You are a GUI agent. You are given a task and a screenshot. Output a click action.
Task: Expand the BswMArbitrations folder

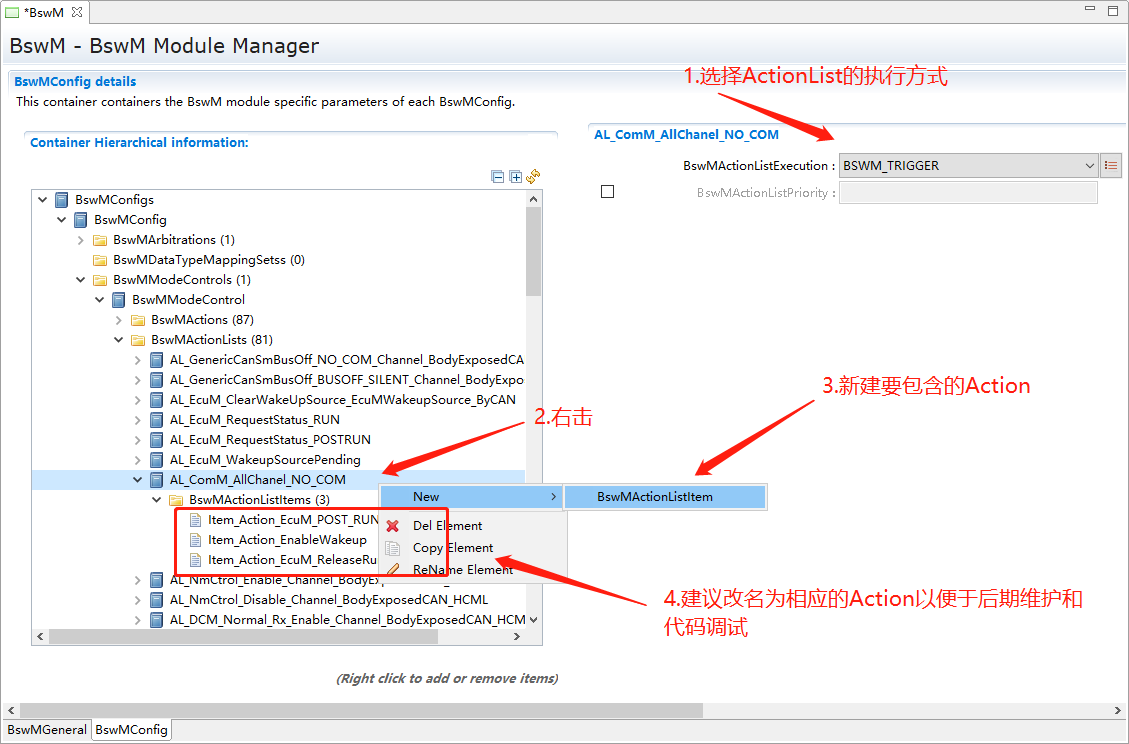click(81, 240)
